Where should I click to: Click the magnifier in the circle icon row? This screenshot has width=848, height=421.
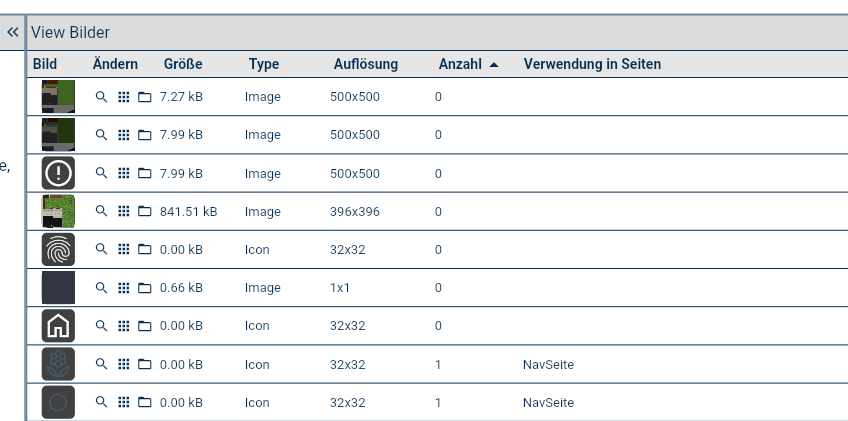coord(101,402)
